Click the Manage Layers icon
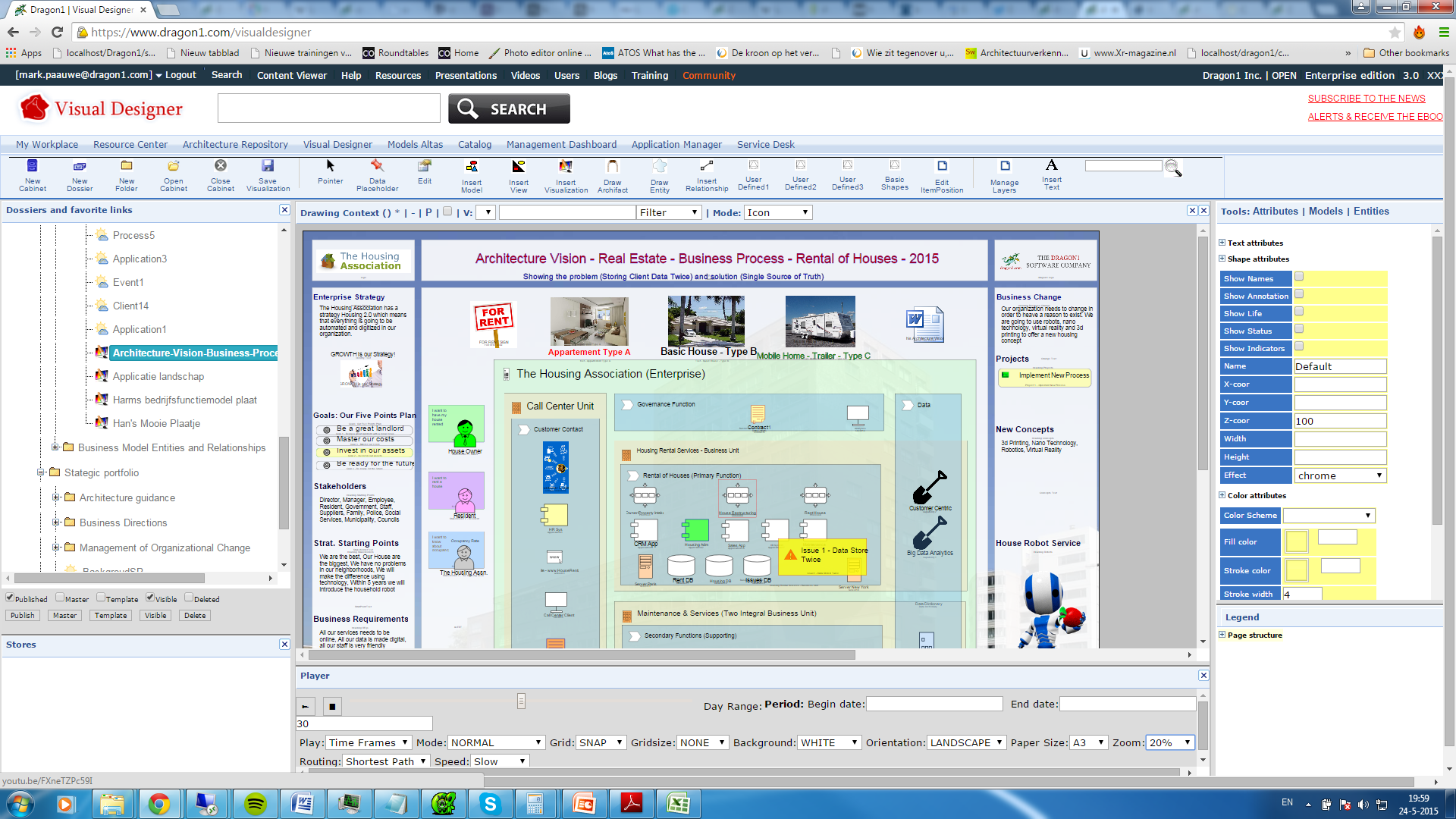 pyautogui.click(x=1004, y=174)
